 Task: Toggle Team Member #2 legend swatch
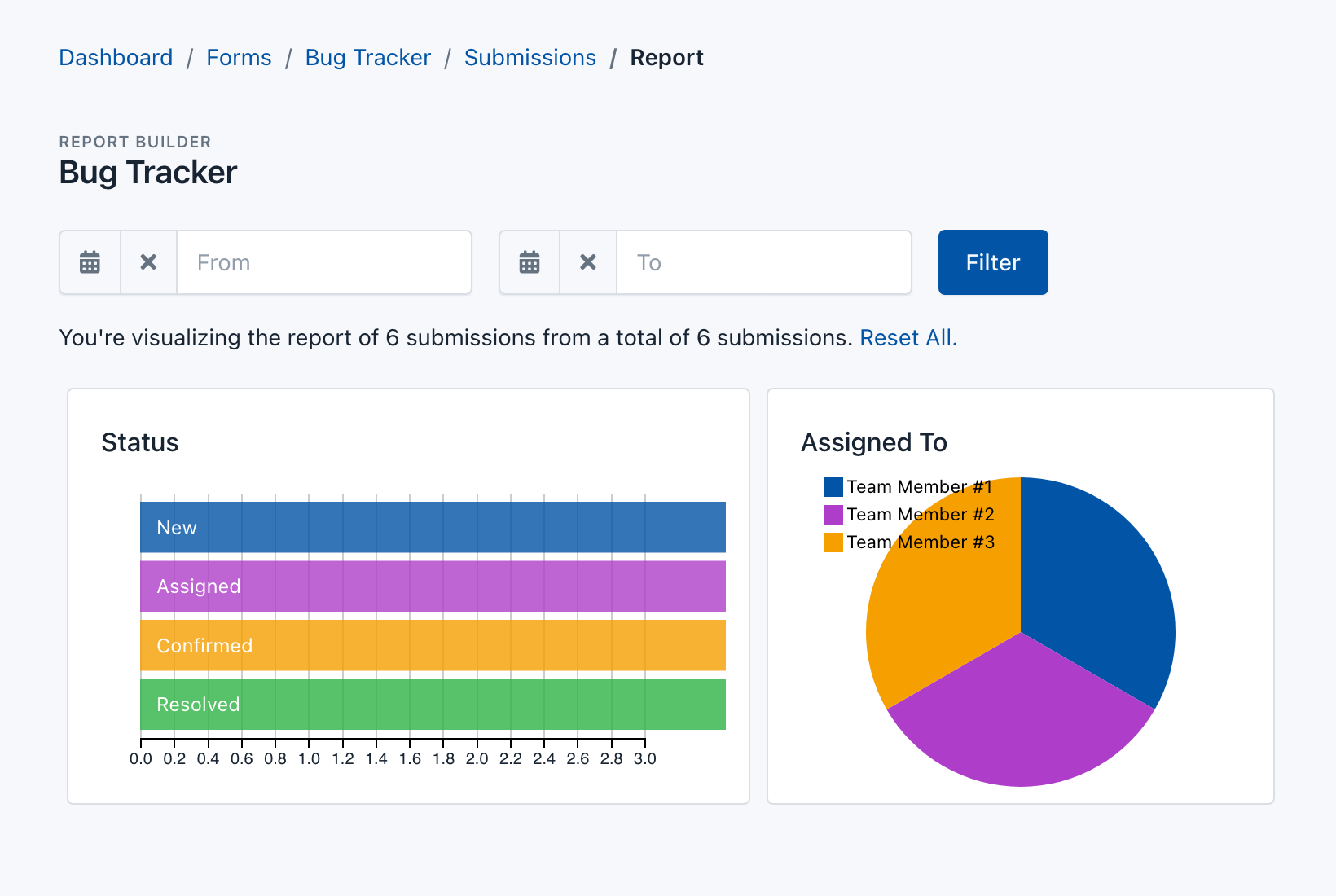[x=833, y=515]
